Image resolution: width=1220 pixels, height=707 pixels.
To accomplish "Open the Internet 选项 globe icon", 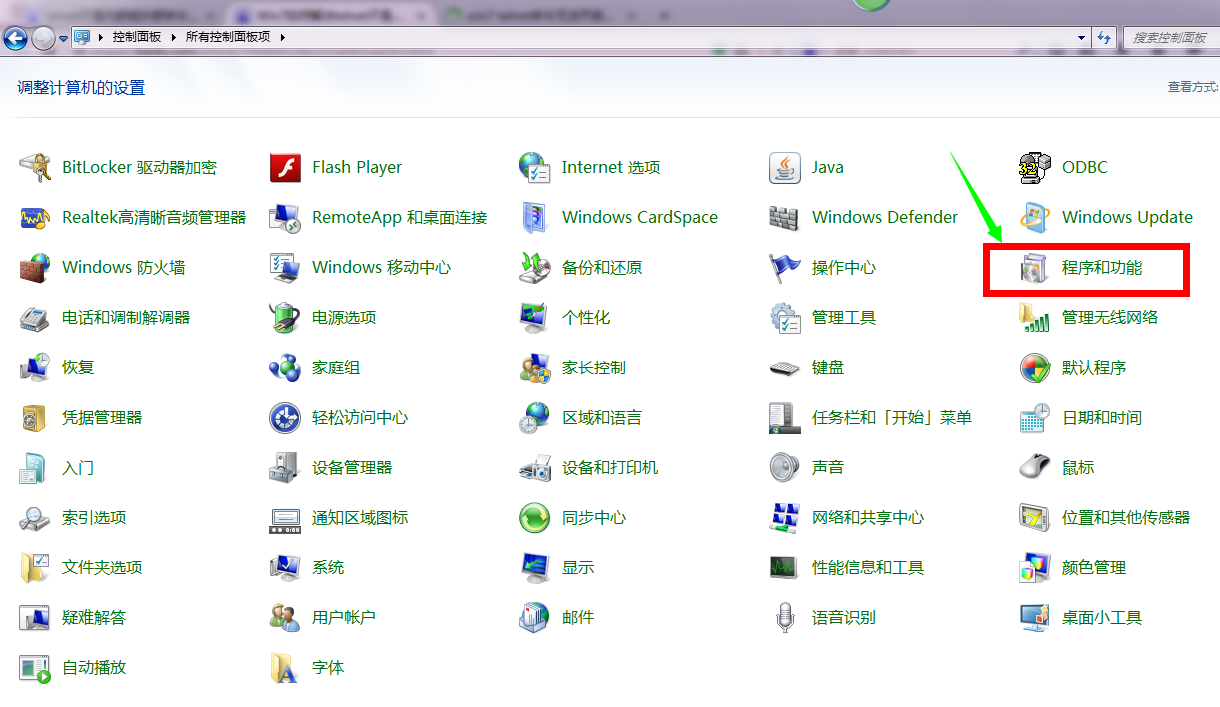I will pos(535,167).
